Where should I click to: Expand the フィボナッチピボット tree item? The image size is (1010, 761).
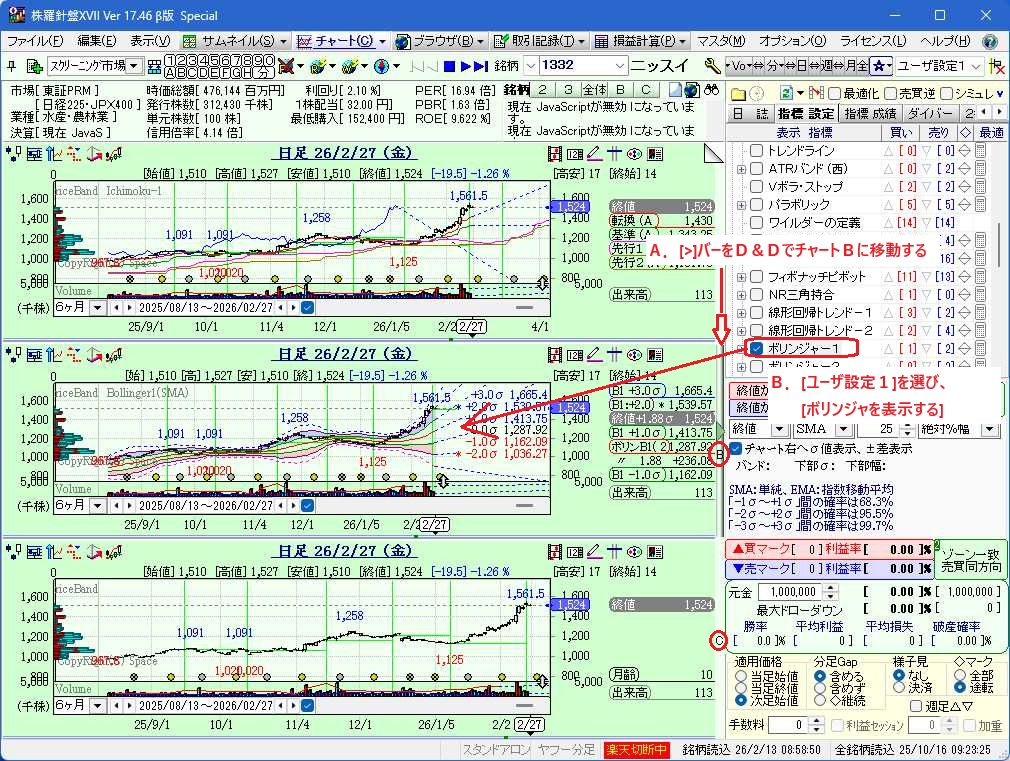741,276
